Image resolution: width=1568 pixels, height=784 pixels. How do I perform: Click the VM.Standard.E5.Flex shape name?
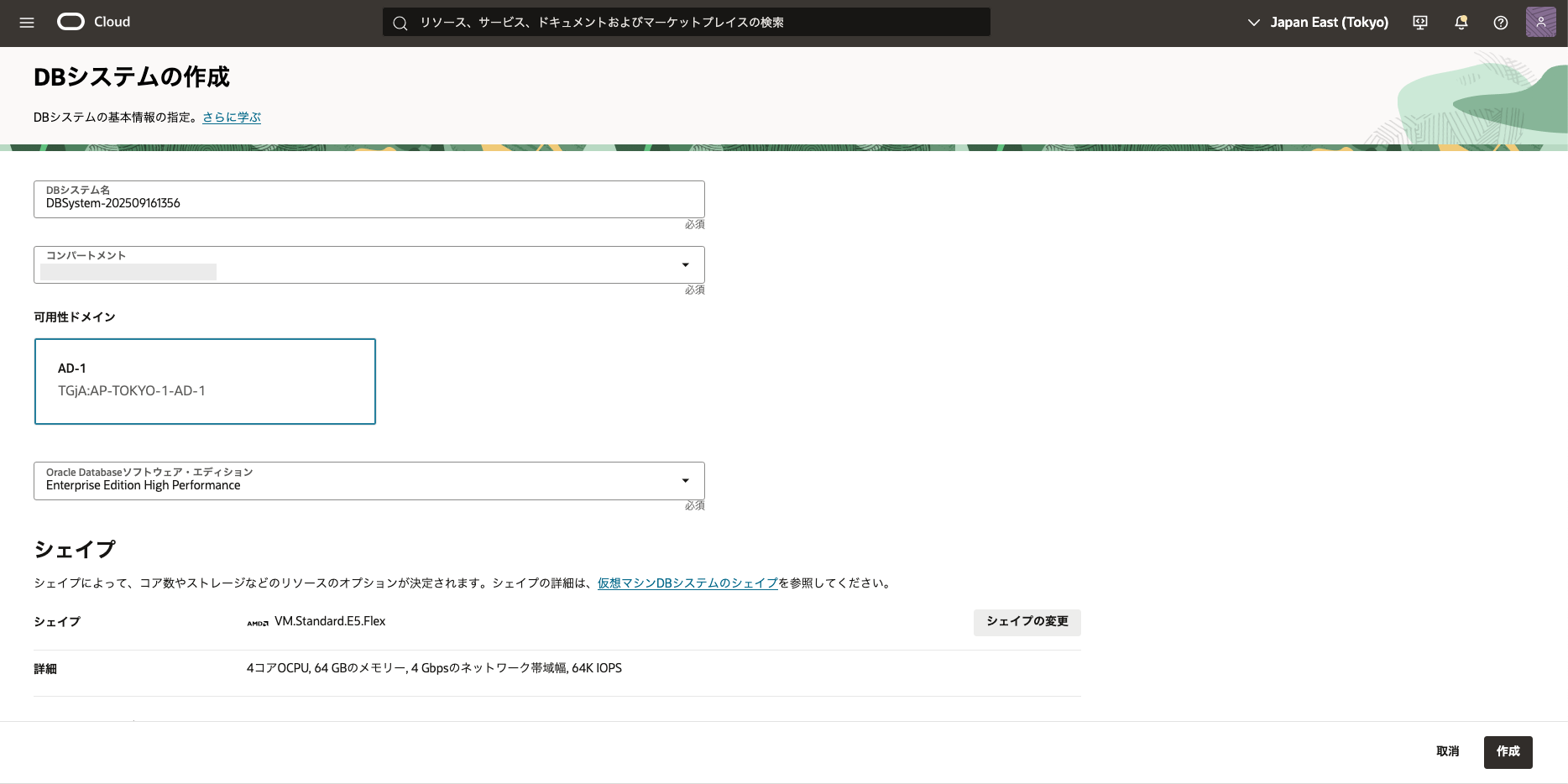[330, 621]
